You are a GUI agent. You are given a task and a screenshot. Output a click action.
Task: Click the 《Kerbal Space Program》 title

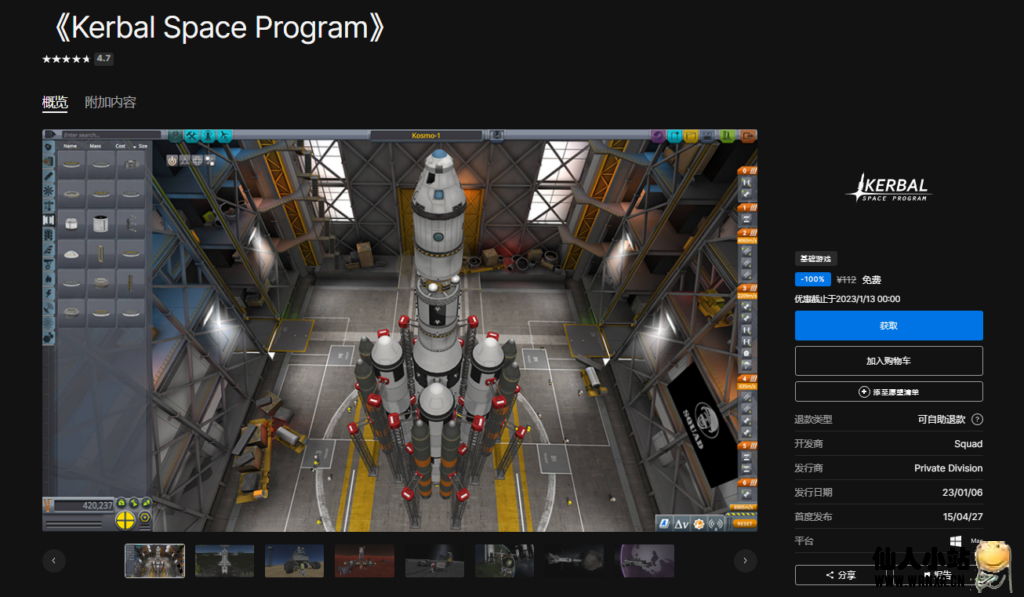coord(220,28)
